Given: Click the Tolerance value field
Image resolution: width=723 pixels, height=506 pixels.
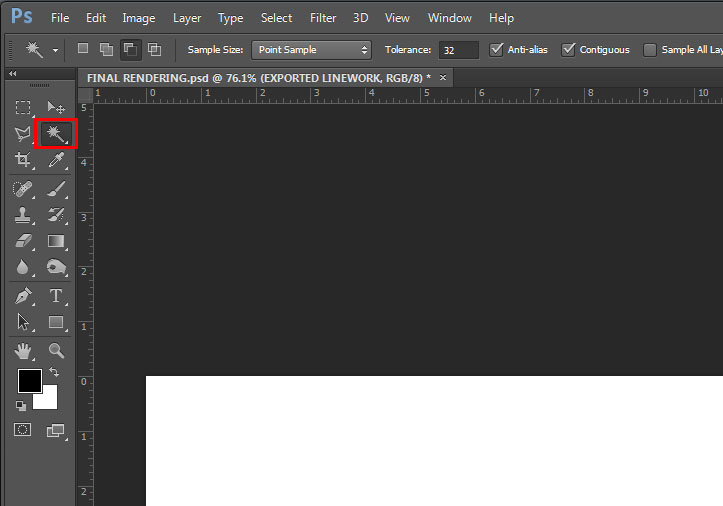Looking at the screenshot, I should coord(458,50).
